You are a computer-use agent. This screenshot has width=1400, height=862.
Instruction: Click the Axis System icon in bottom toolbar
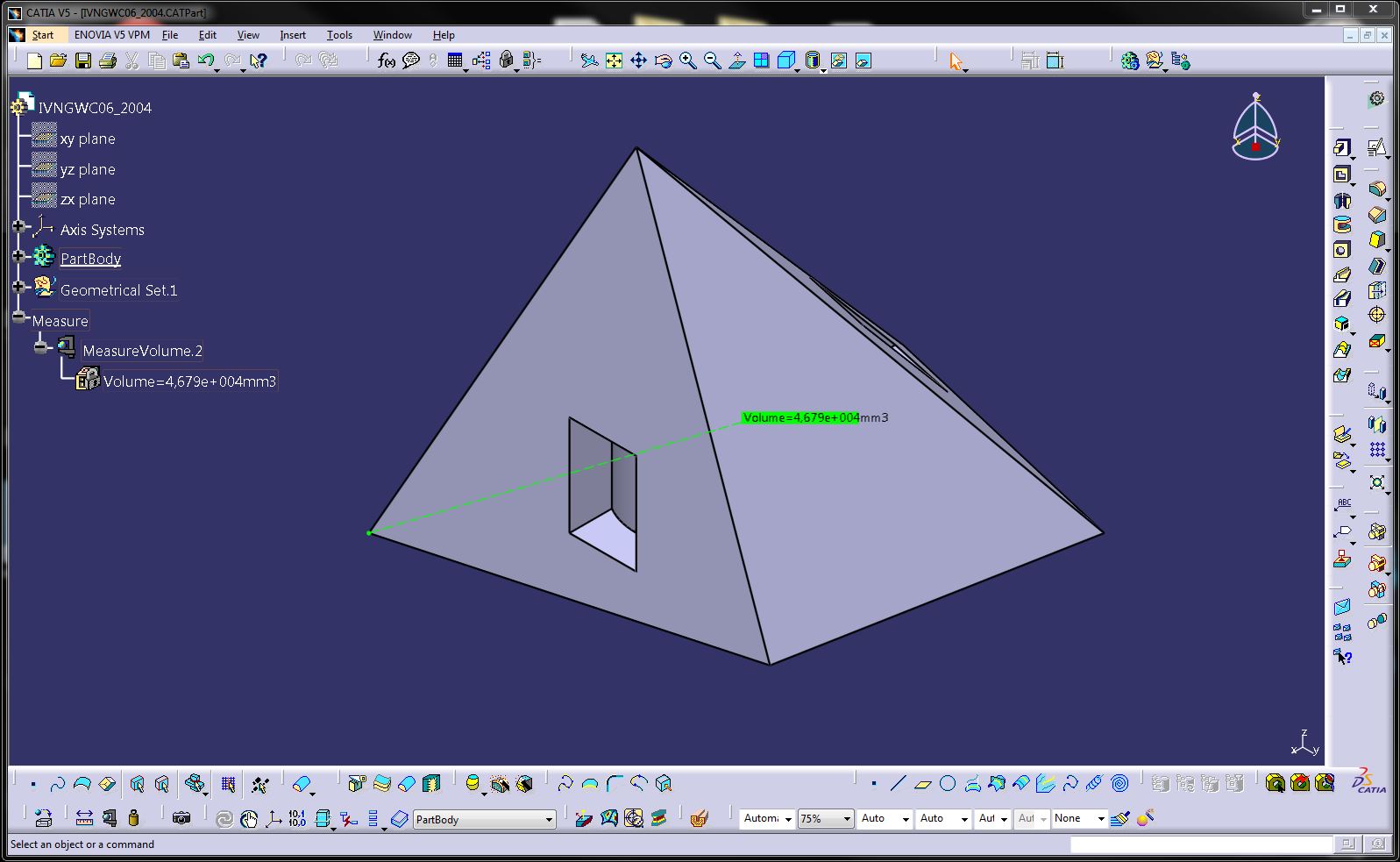click(273, 818)
